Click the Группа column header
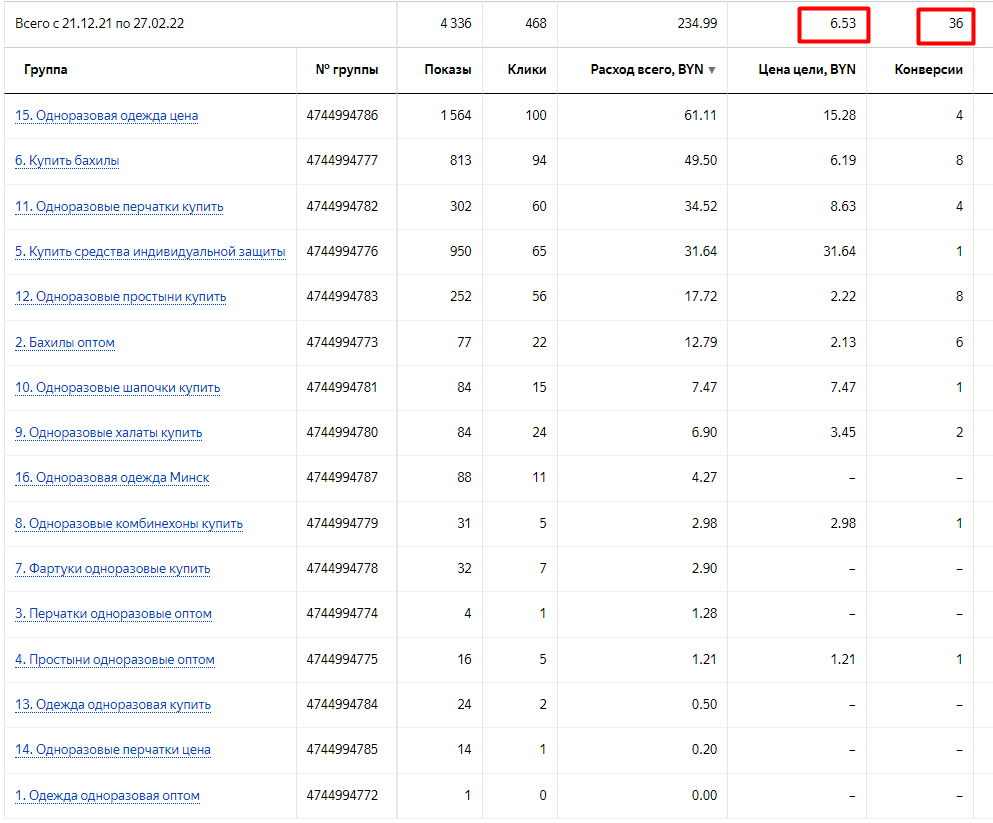993x823 pixels. click(46, 70)
